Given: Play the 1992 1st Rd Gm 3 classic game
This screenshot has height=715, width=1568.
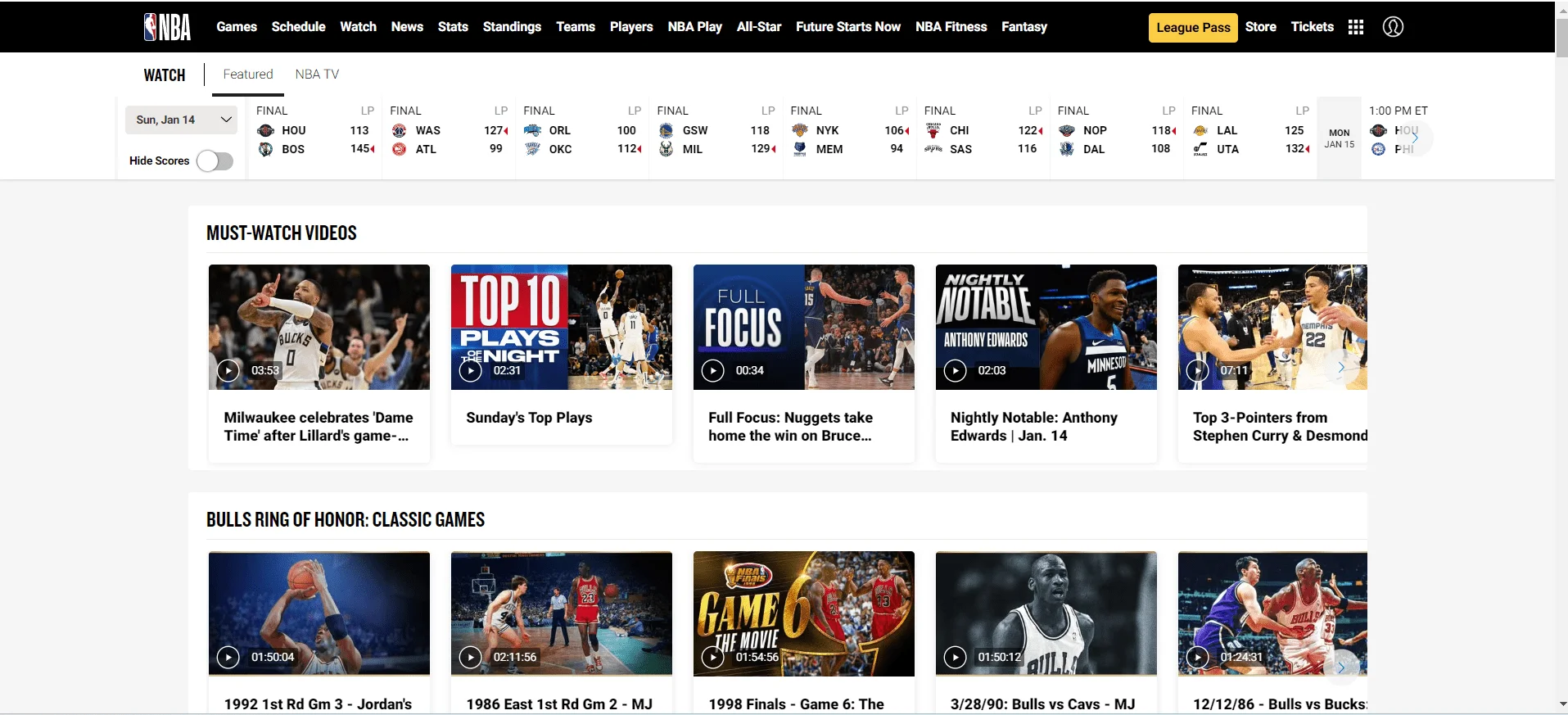Looking at the screenshot, I should point(228,657).
